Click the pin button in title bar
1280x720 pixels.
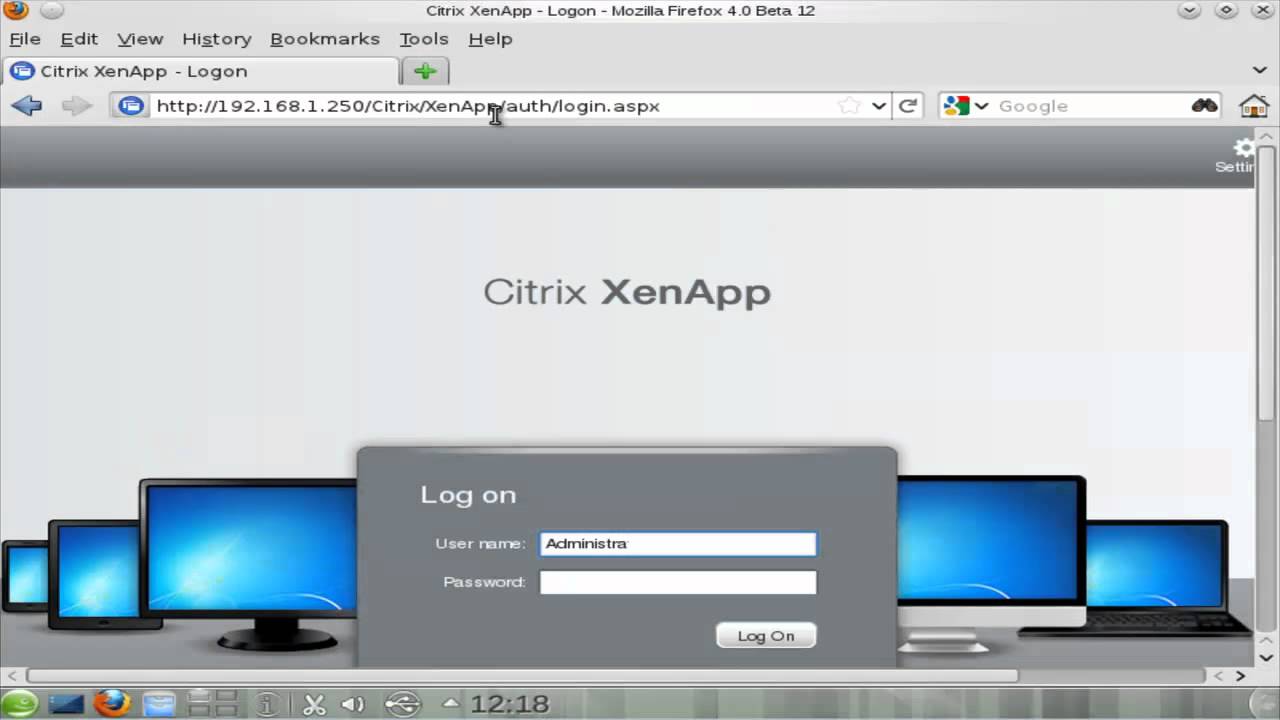[51, 11]
